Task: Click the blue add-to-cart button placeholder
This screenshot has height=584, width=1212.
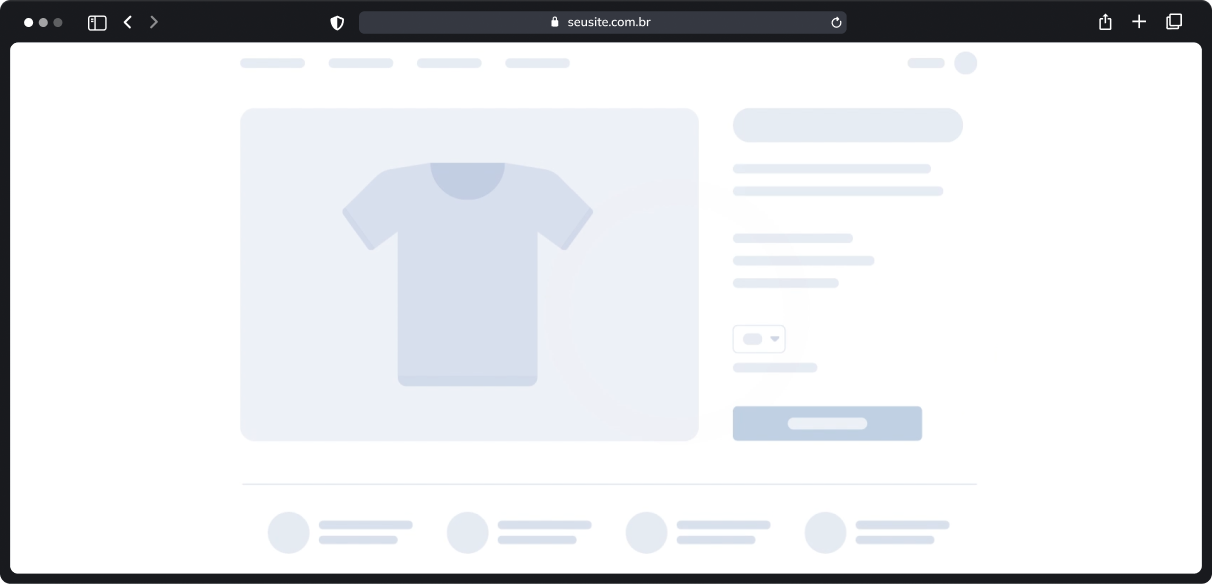Action: 827,423
